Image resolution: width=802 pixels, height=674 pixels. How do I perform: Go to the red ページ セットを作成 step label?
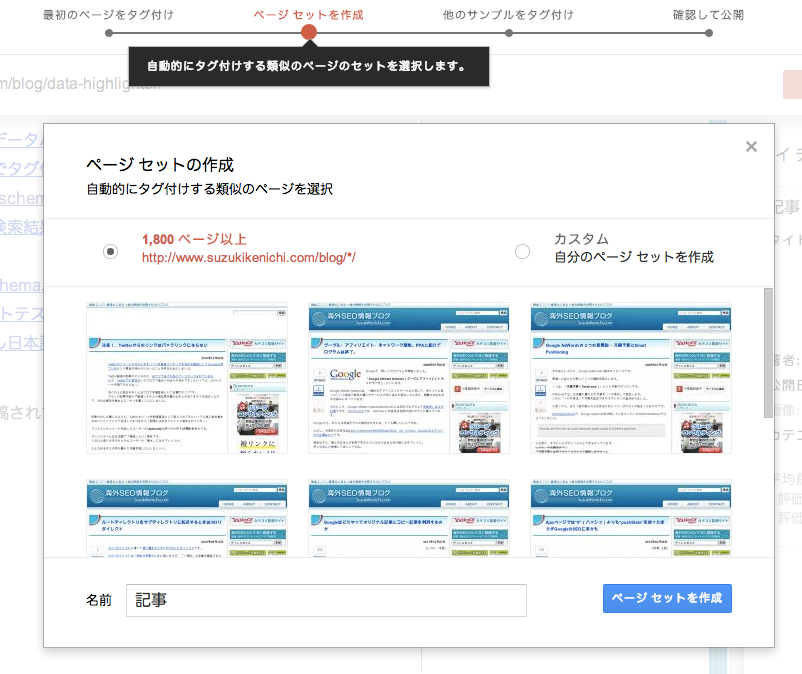[308, 15]
